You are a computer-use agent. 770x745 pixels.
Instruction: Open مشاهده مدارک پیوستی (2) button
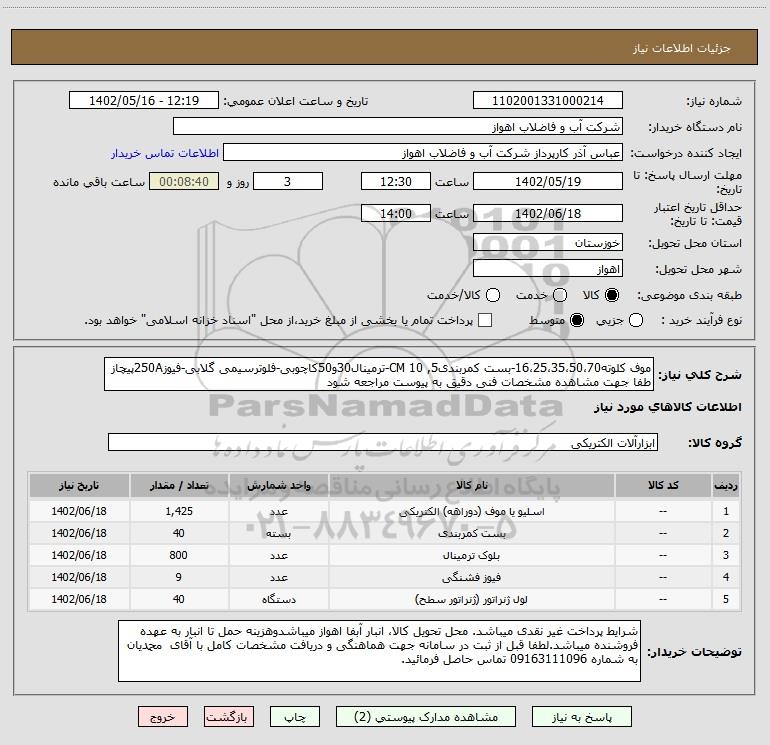426,717
